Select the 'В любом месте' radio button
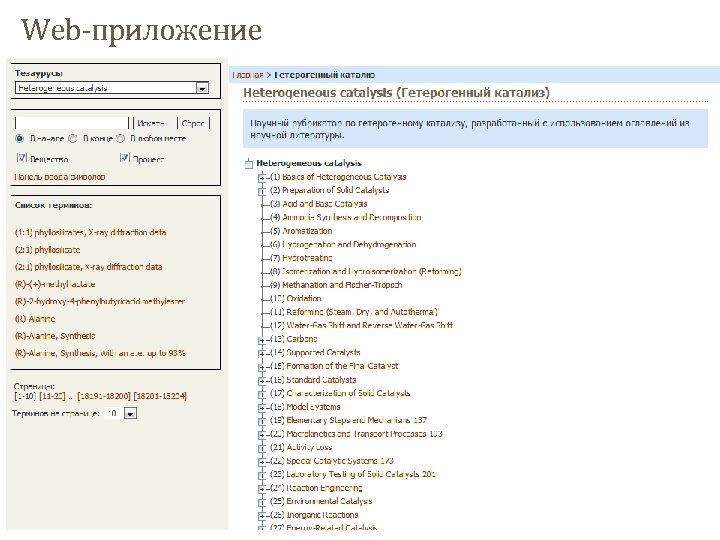 pos(120,138)
